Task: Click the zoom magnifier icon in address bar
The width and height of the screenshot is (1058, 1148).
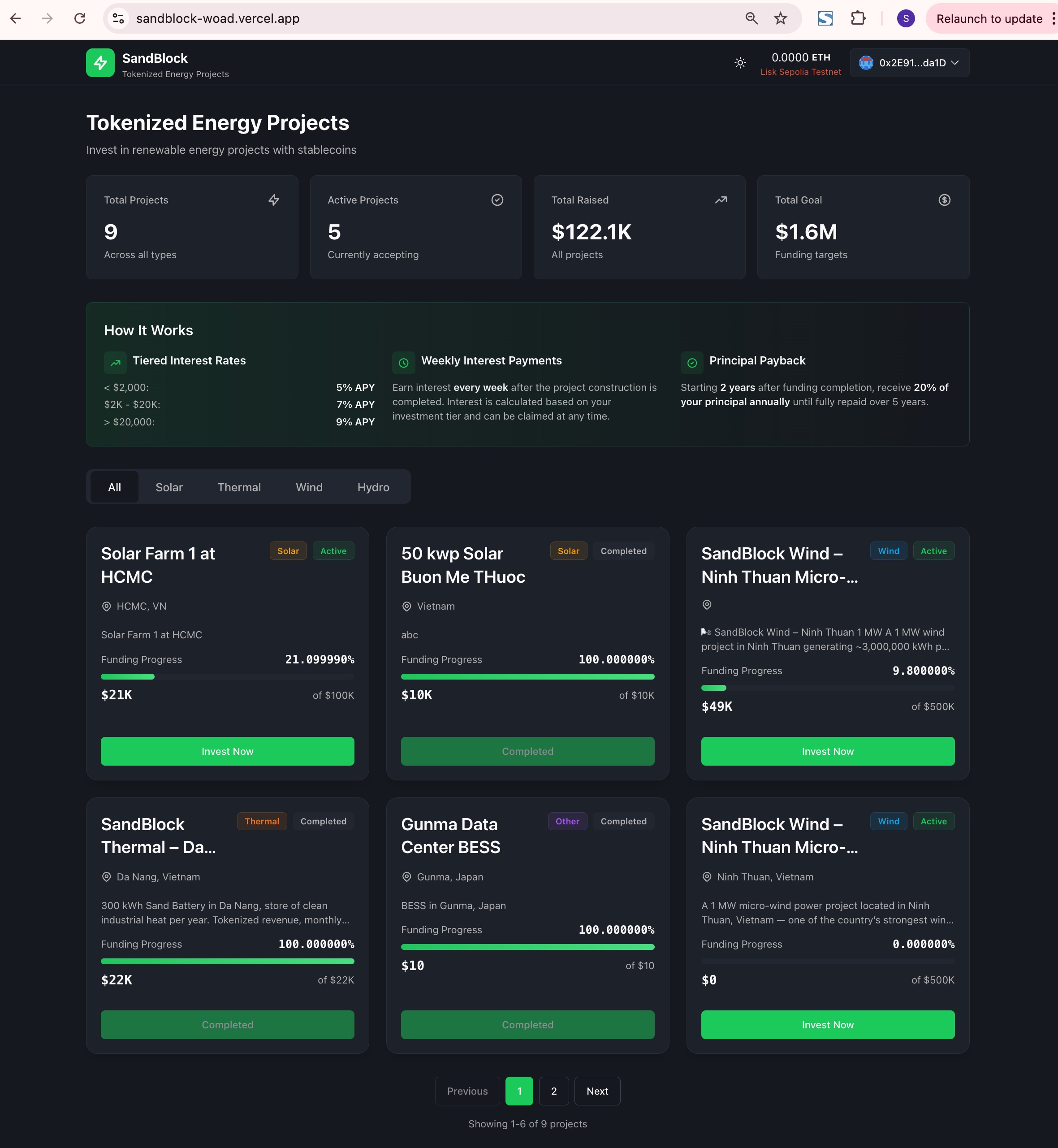Action: coord(751,18)
